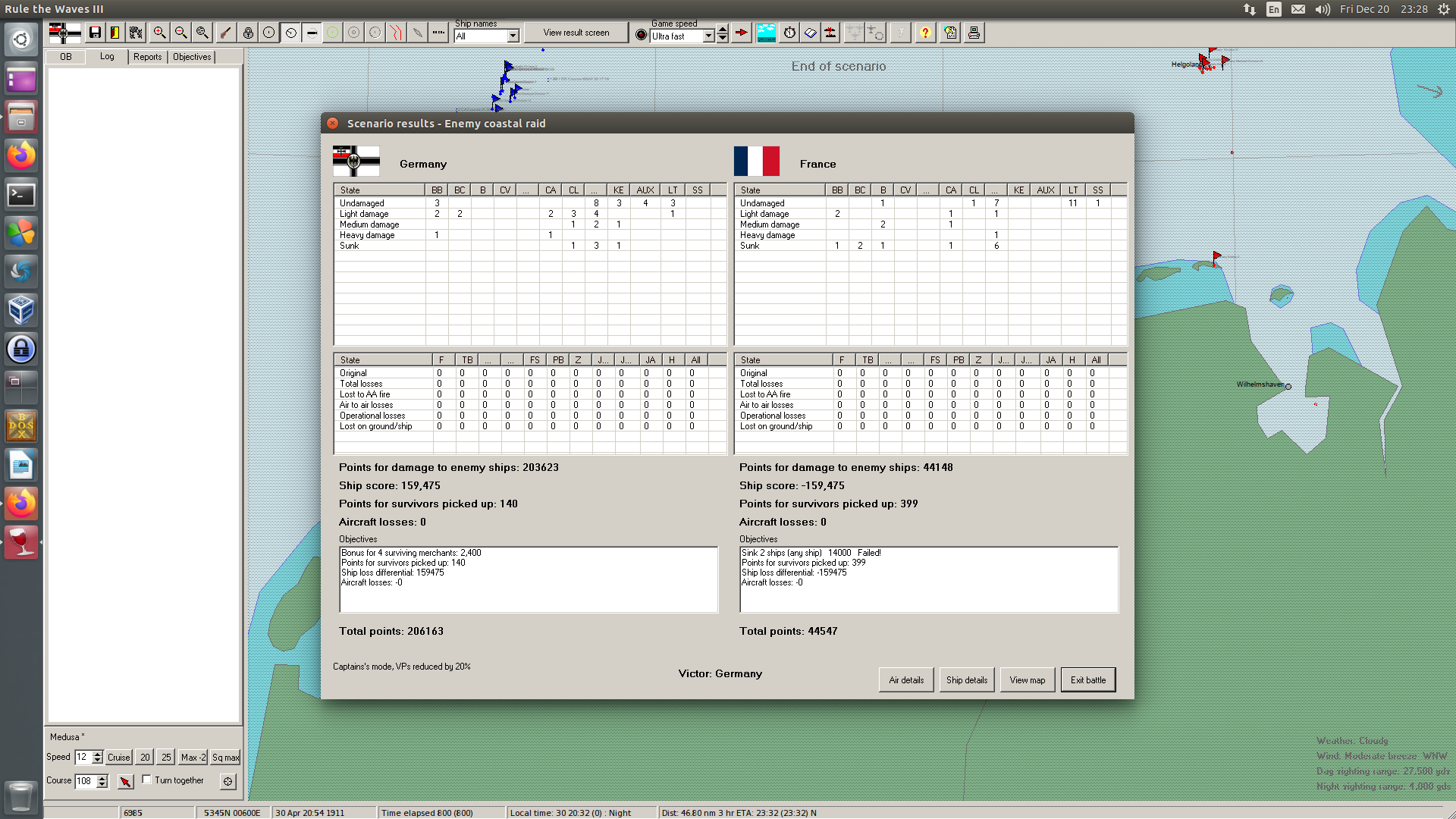Set speed to Max -2
1456x819 pixels.
pos(193,757)
